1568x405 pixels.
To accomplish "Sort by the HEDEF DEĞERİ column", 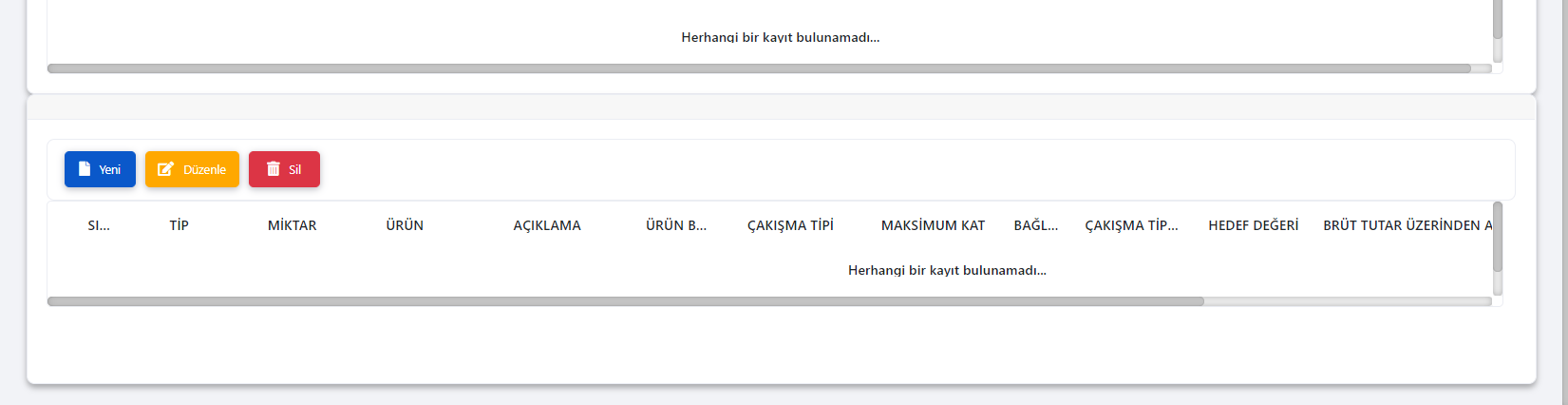I will point(1253,225).
